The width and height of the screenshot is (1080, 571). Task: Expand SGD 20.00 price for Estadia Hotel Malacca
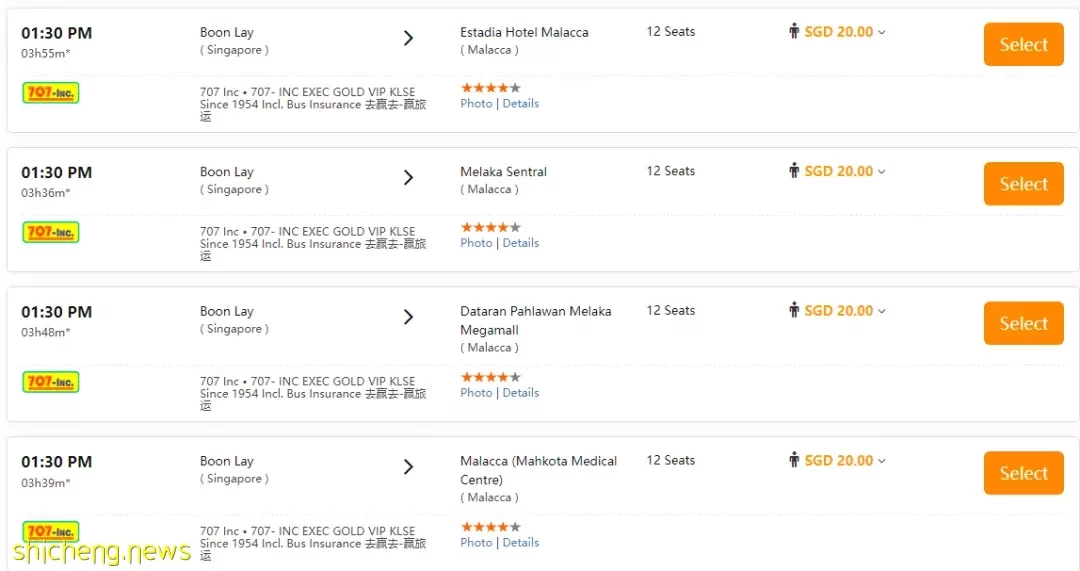(844, 32)
